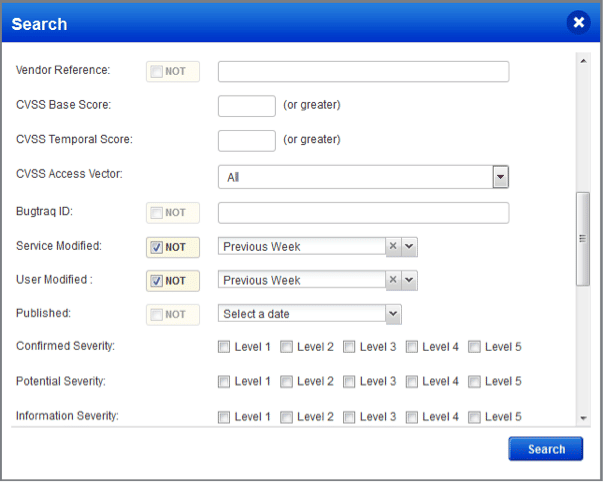Check Potential Severity Level 5

474,382
